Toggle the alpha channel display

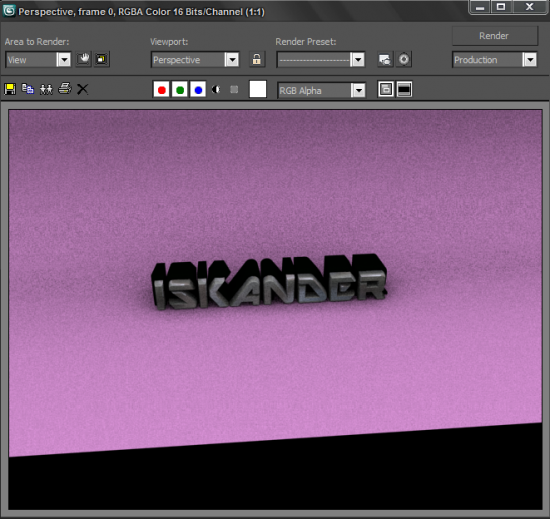click(x=216, y=90)
